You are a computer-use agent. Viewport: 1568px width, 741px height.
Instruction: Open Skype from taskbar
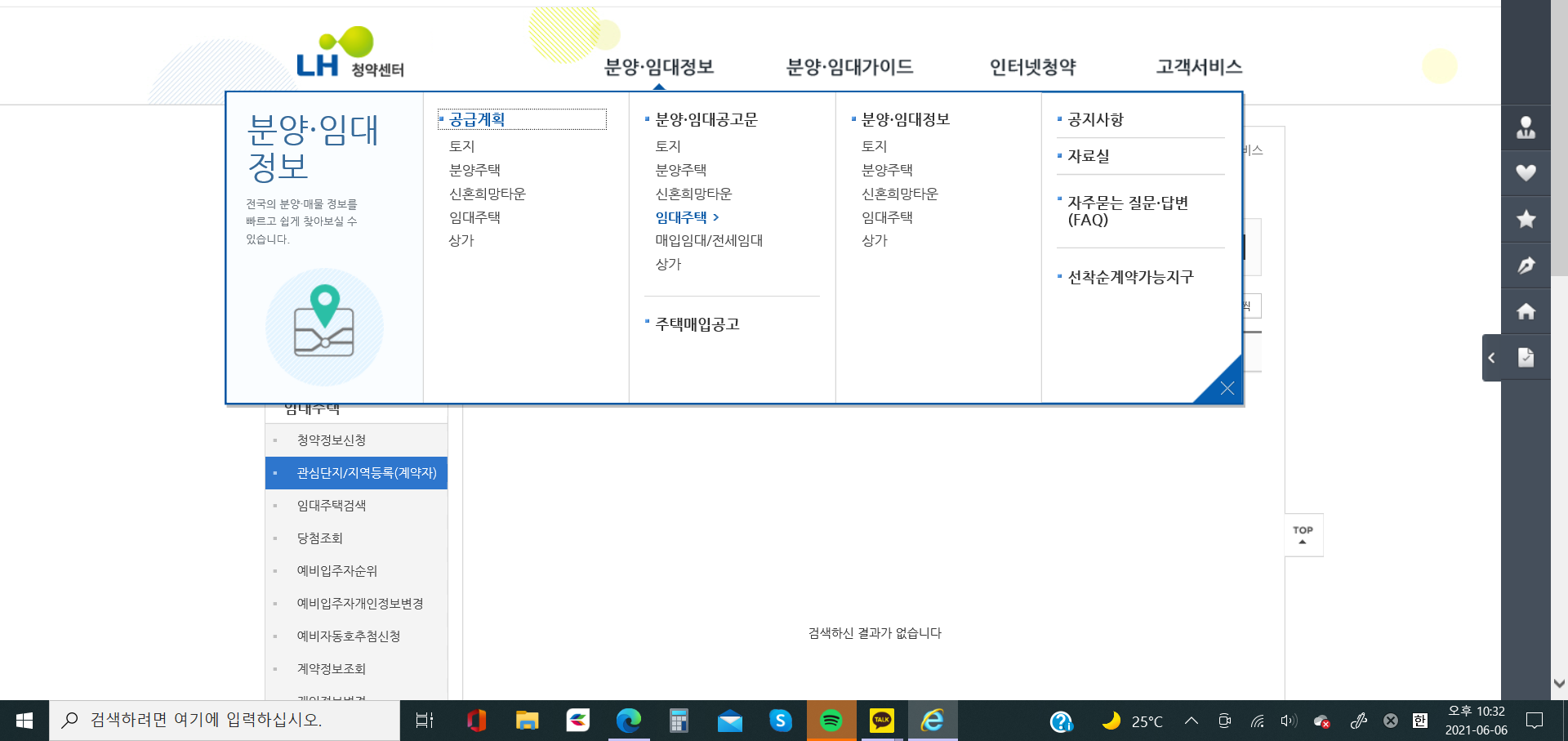[780, 721]
